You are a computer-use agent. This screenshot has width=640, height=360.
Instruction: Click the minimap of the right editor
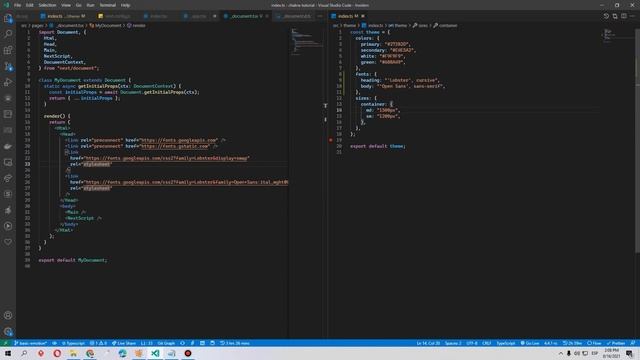[x=617, y=35]
